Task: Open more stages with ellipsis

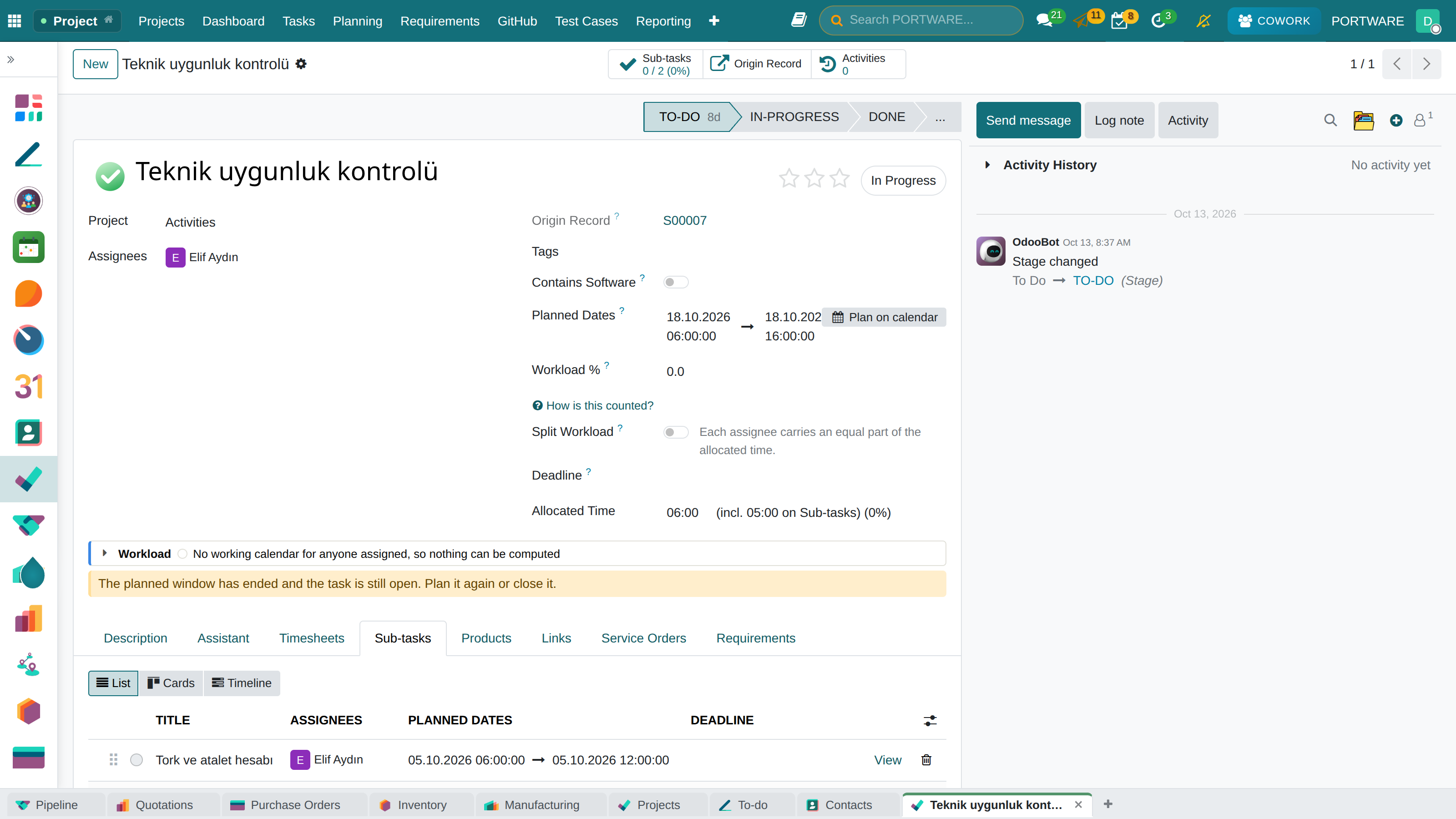Action: 940,117
